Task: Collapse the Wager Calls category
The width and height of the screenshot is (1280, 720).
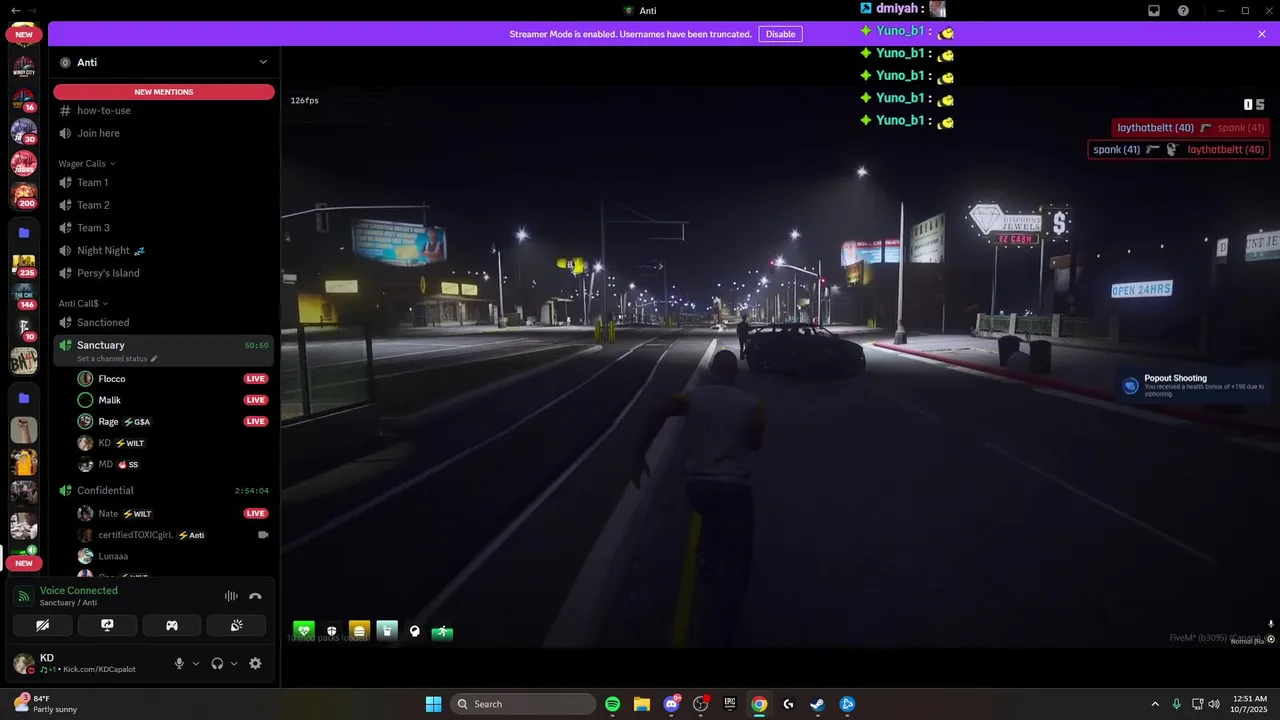Action: [87, 163]
